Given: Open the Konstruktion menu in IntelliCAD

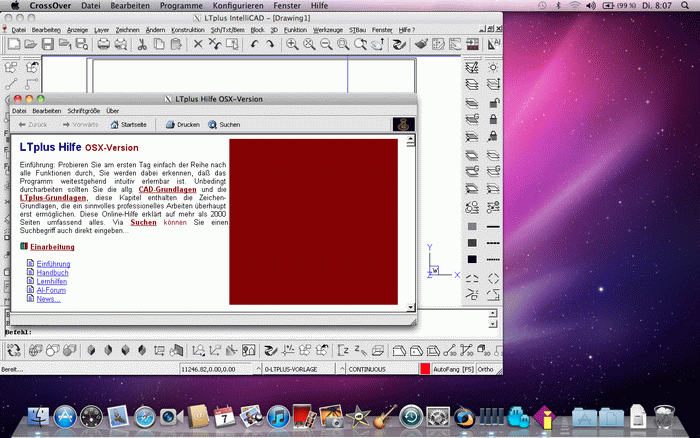Looking at the screenshot, I should coord(188,30).
